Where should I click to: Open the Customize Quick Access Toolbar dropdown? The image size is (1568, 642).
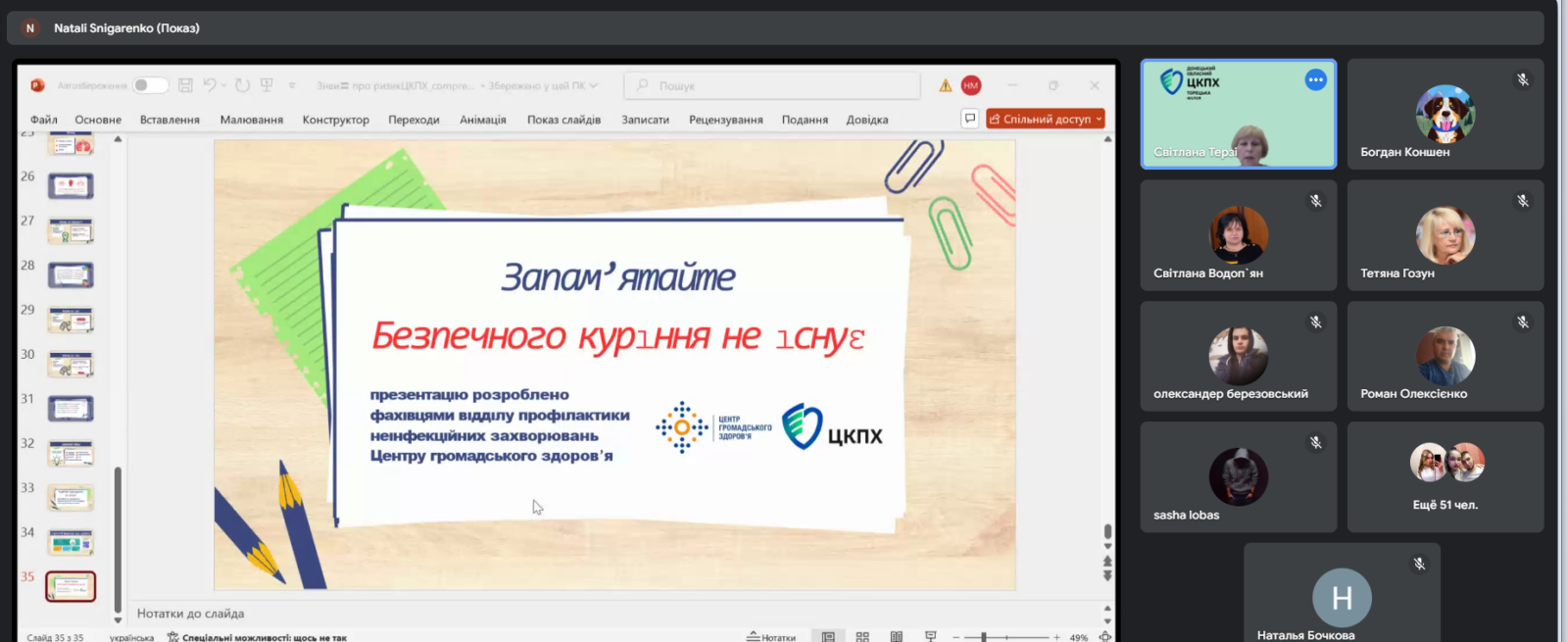pos(291,85)
